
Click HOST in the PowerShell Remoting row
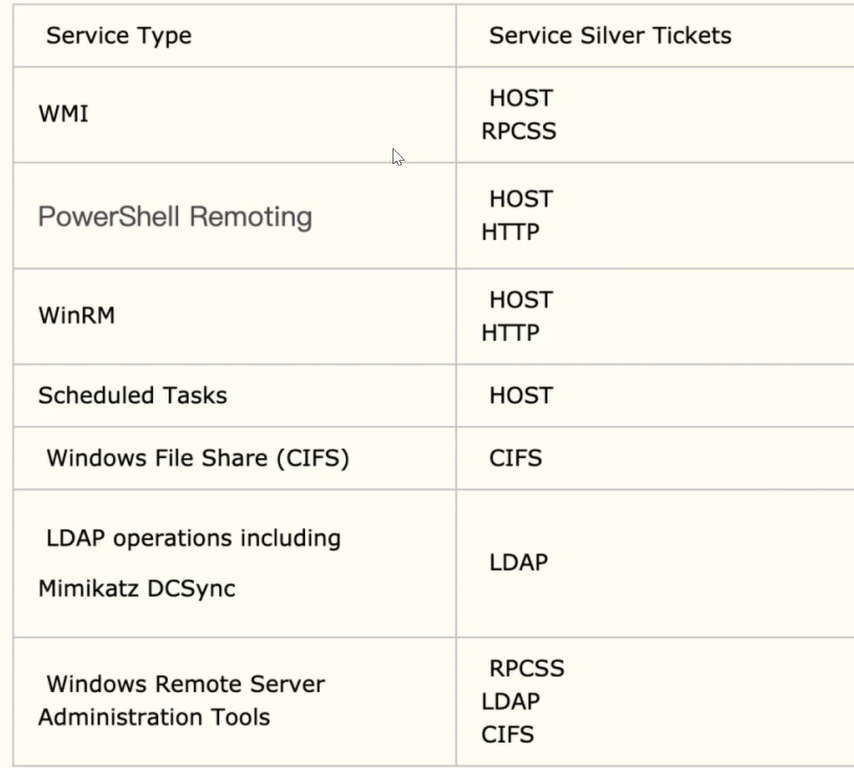point(520,199)
